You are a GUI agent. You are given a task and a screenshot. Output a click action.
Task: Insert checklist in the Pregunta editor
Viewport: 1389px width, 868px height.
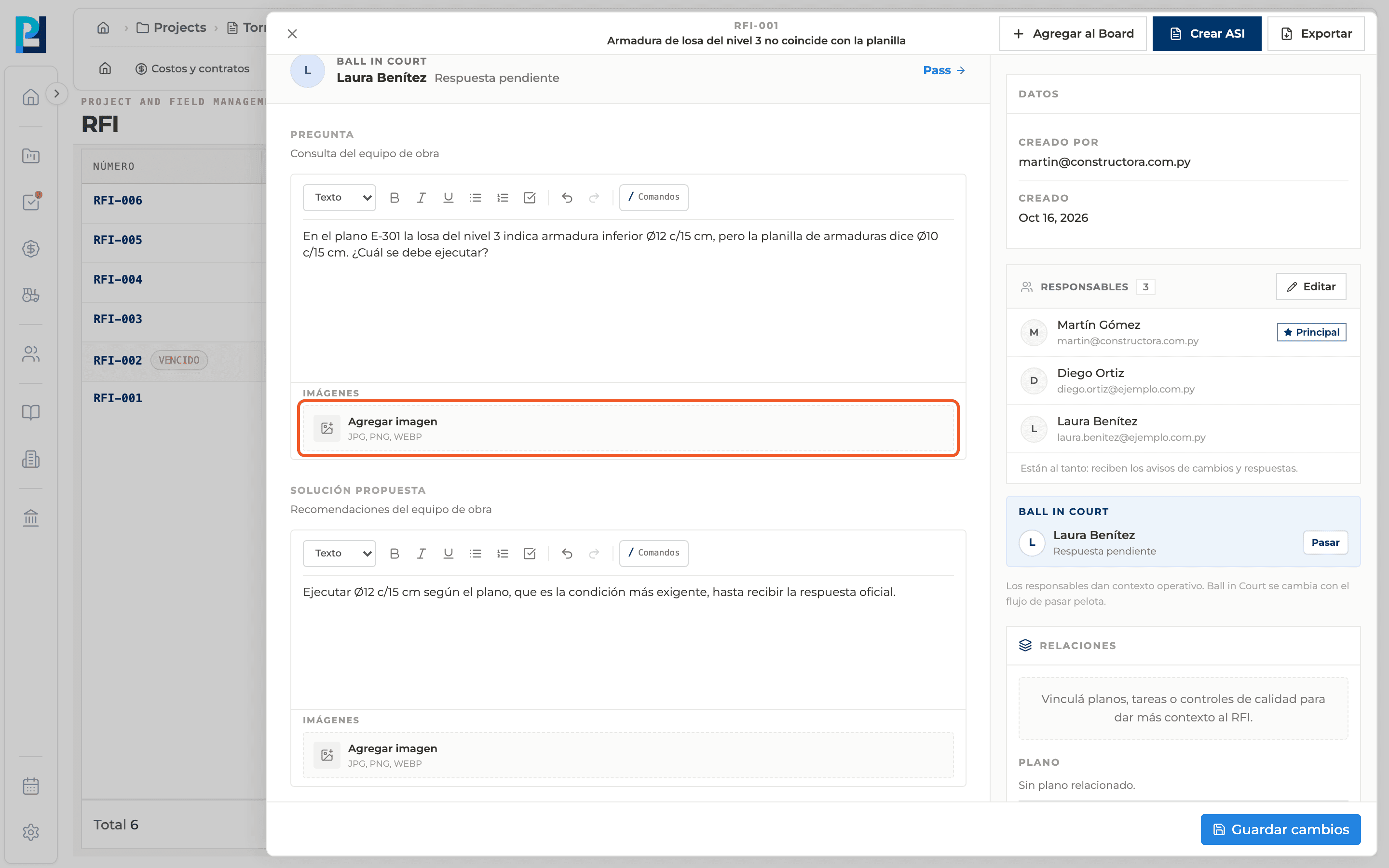pyautogui.click(x=530, y=198)
